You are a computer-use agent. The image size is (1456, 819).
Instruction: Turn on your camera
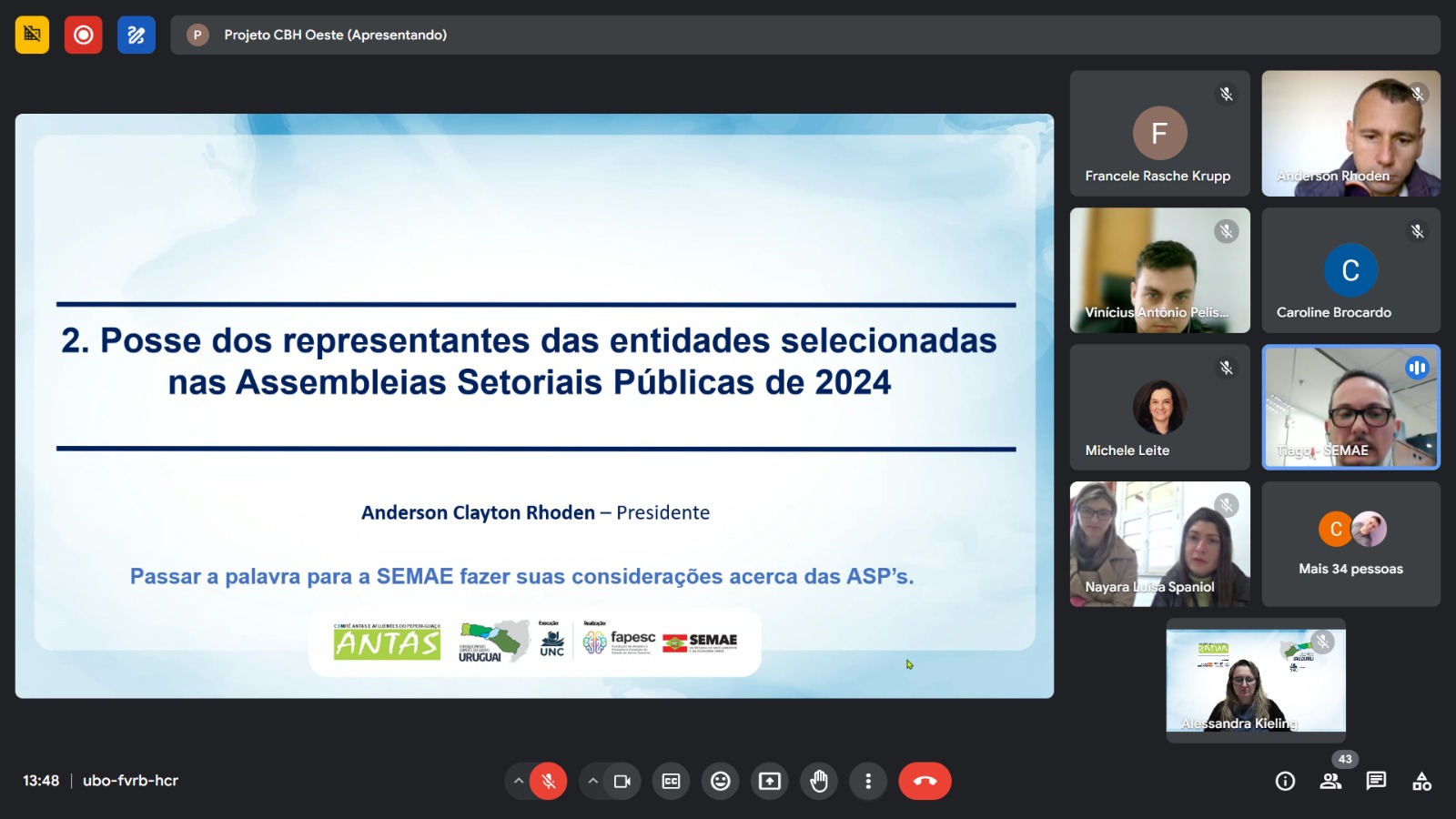[622, 781]
